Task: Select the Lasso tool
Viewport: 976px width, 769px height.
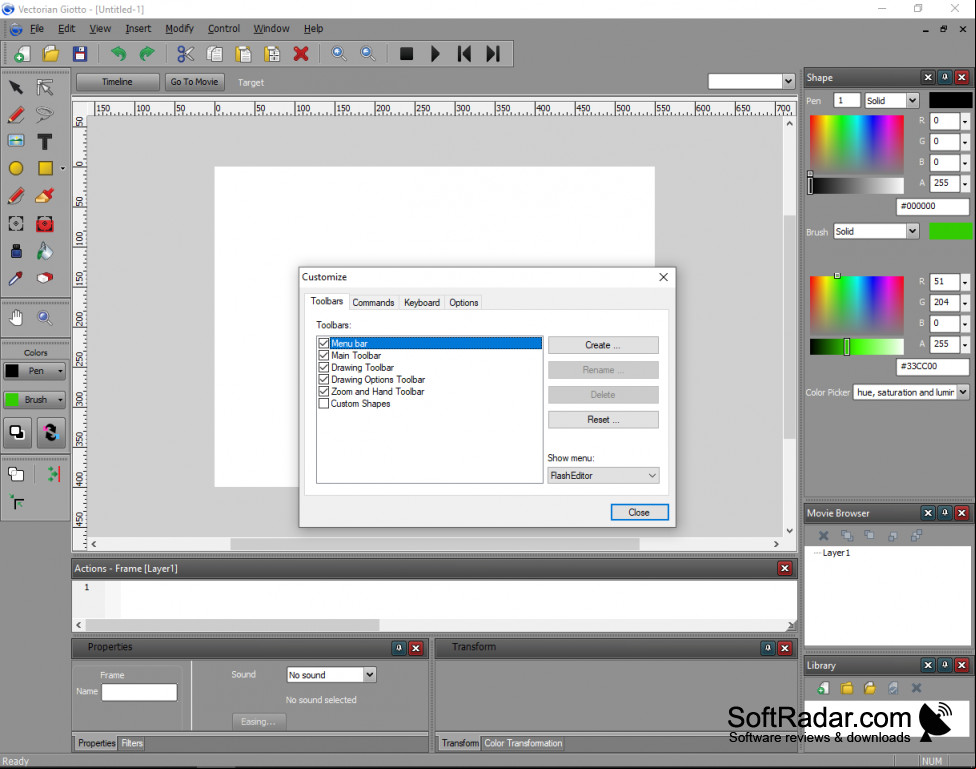Action: (x=45, y=115)
